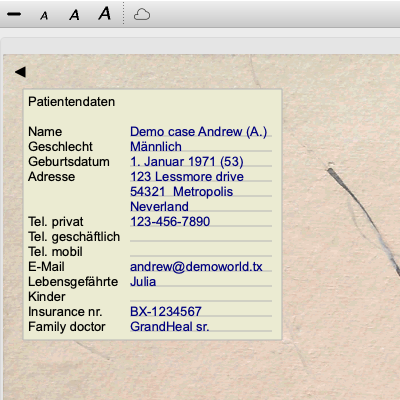Click the empty Kinder field
The height and width of the screenshot is (400, 400).
tap(201, 297)
